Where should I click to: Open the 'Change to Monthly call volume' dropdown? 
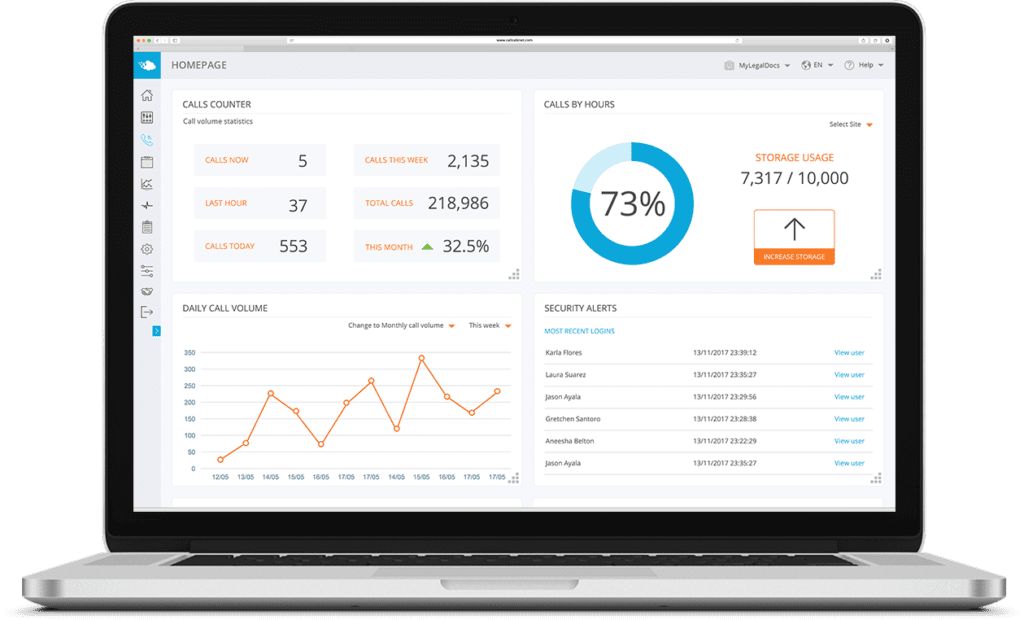point(401,326)
